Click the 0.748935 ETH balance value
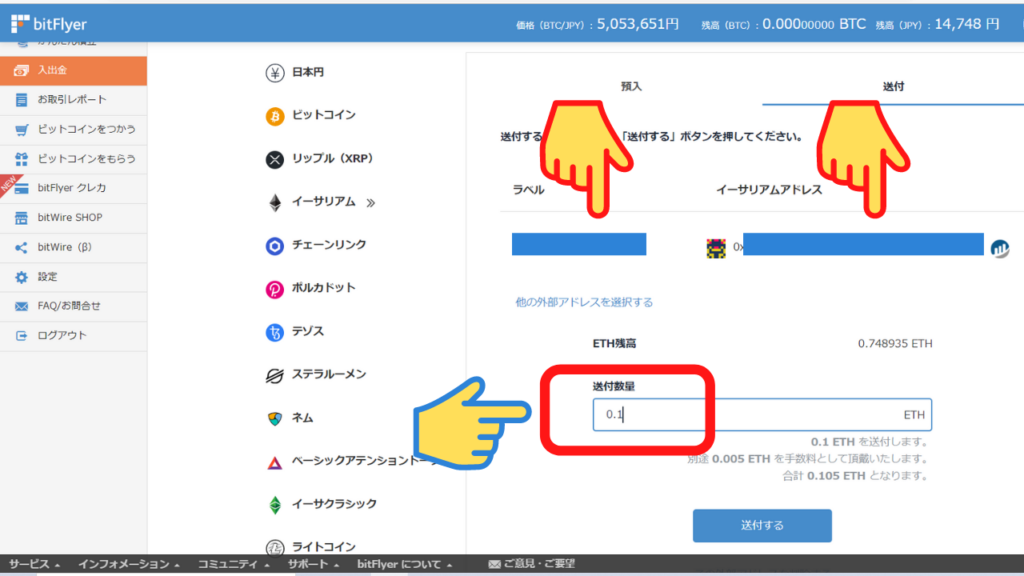The image size is (1024, 576). (895, 344)
